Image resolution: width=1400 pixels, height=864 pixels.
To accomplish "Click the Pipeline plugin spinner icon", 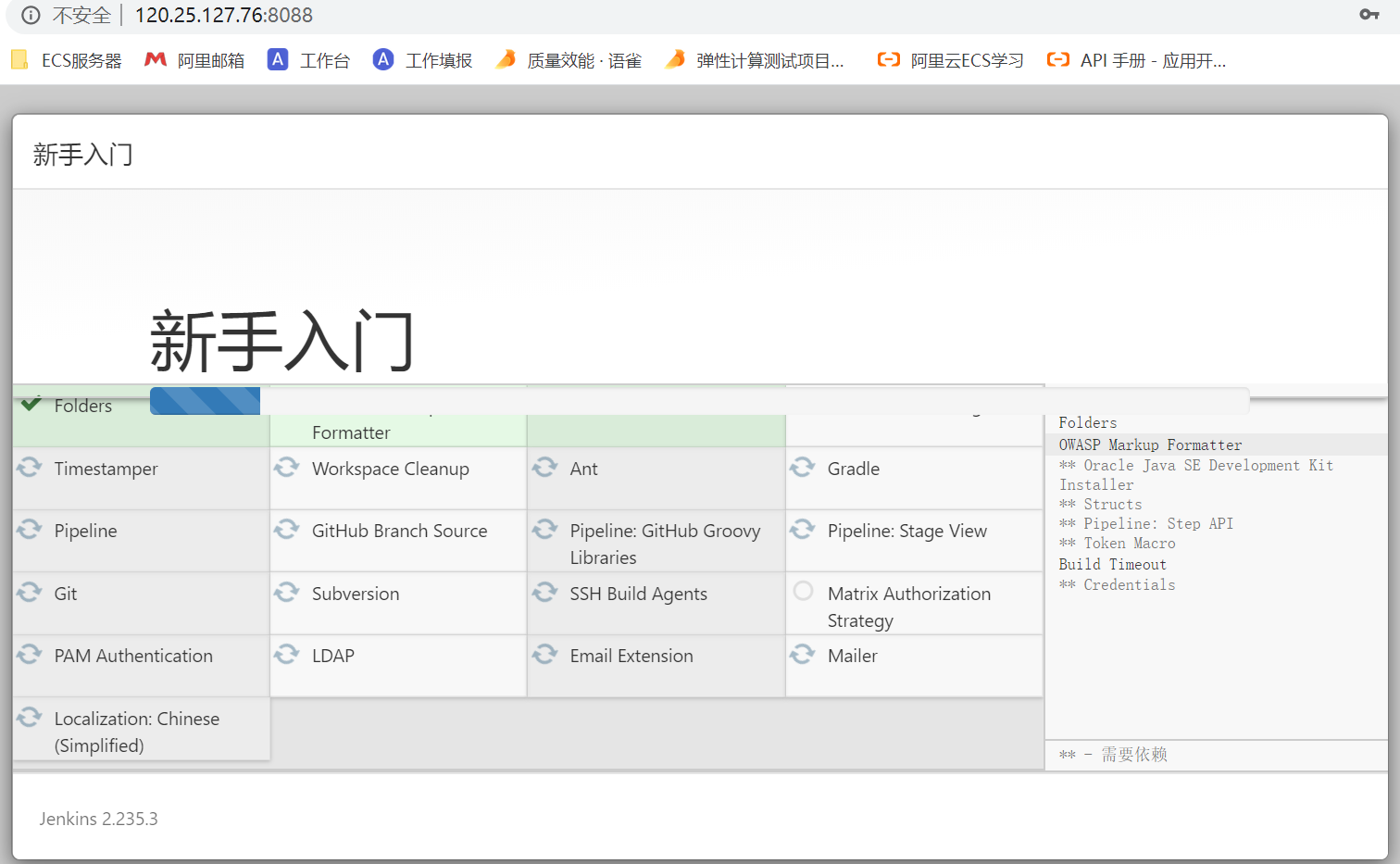I will (30, 529).
